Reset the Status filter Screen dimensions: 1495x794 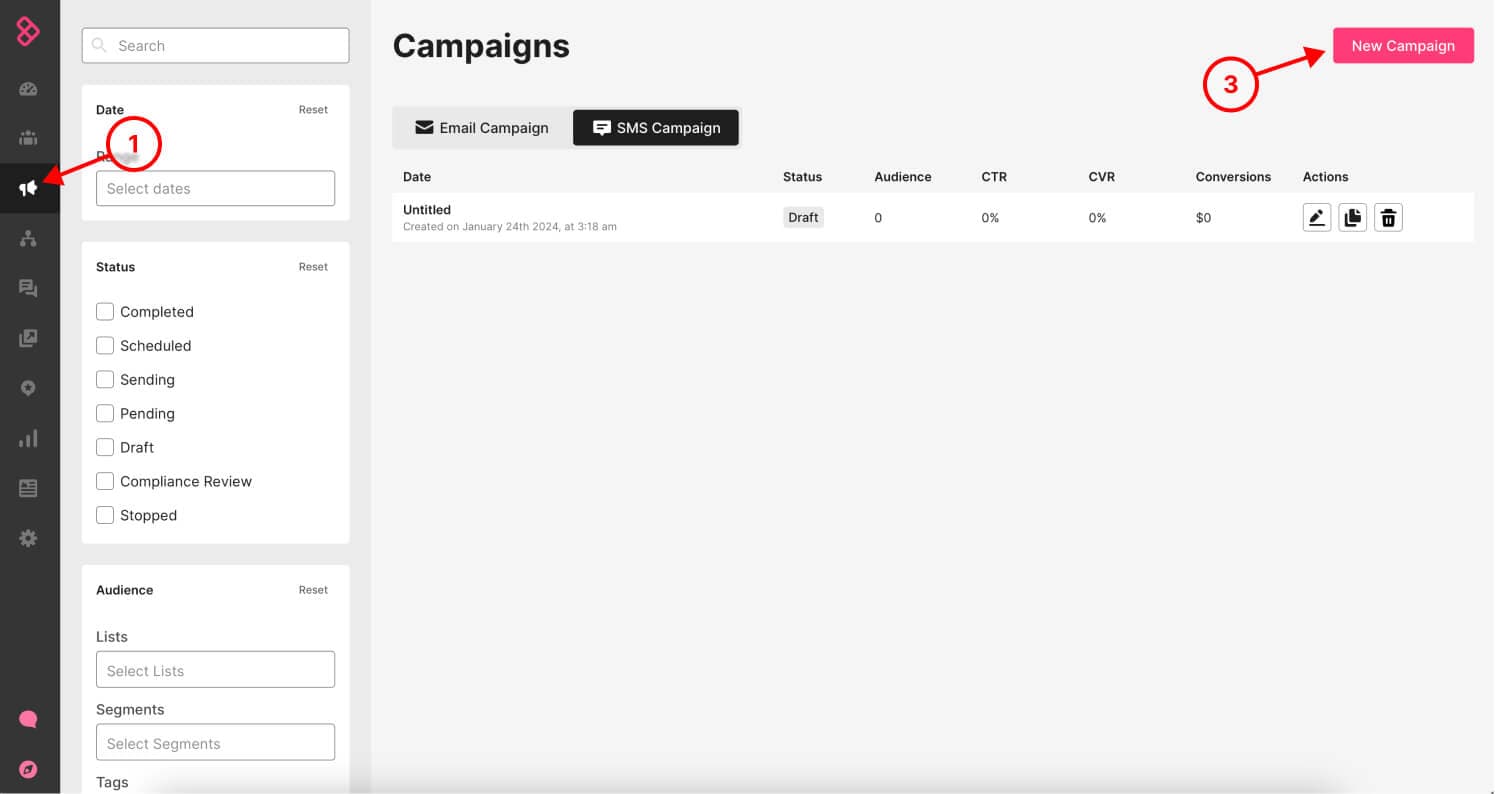313,267
